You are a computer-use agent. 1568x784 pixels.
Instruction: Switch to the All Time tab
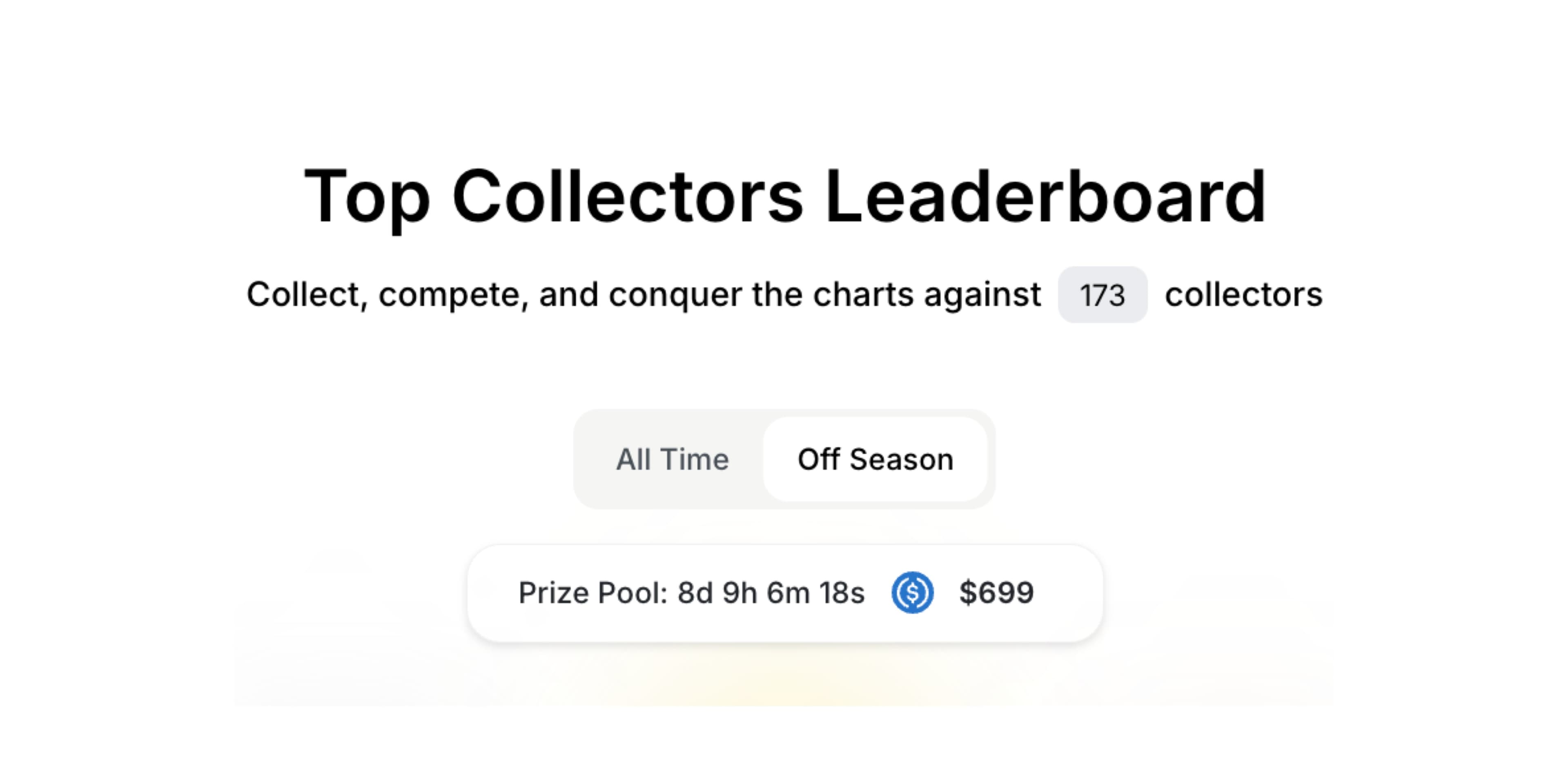(x=672, y=459)
